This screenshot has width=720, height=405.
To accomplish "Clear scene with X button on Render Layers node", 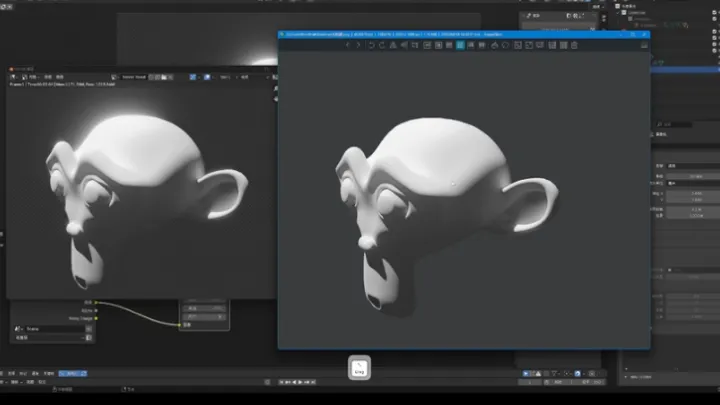I will coord(89,329).
